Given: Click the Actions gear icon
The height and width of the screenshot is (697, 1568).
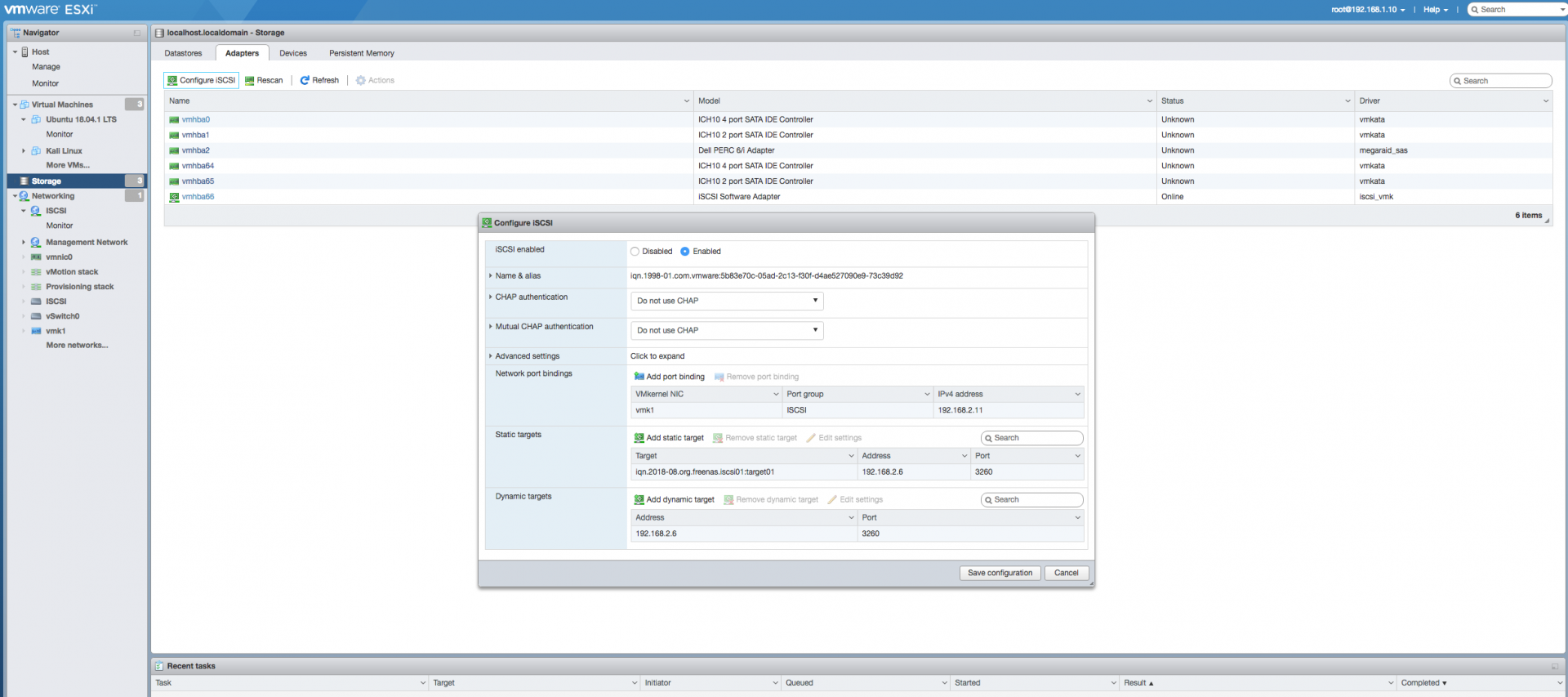Looking at the screenshot, I should (x=361, y=80).
